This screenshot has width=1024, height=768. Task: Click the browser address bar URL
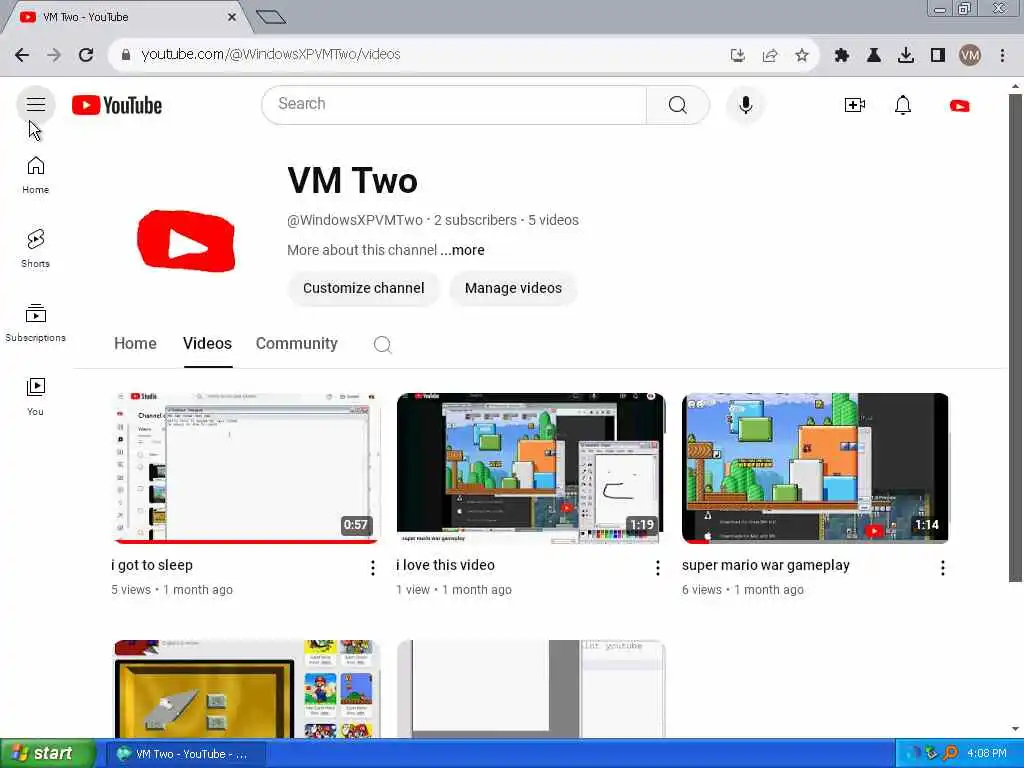[270, 55]
